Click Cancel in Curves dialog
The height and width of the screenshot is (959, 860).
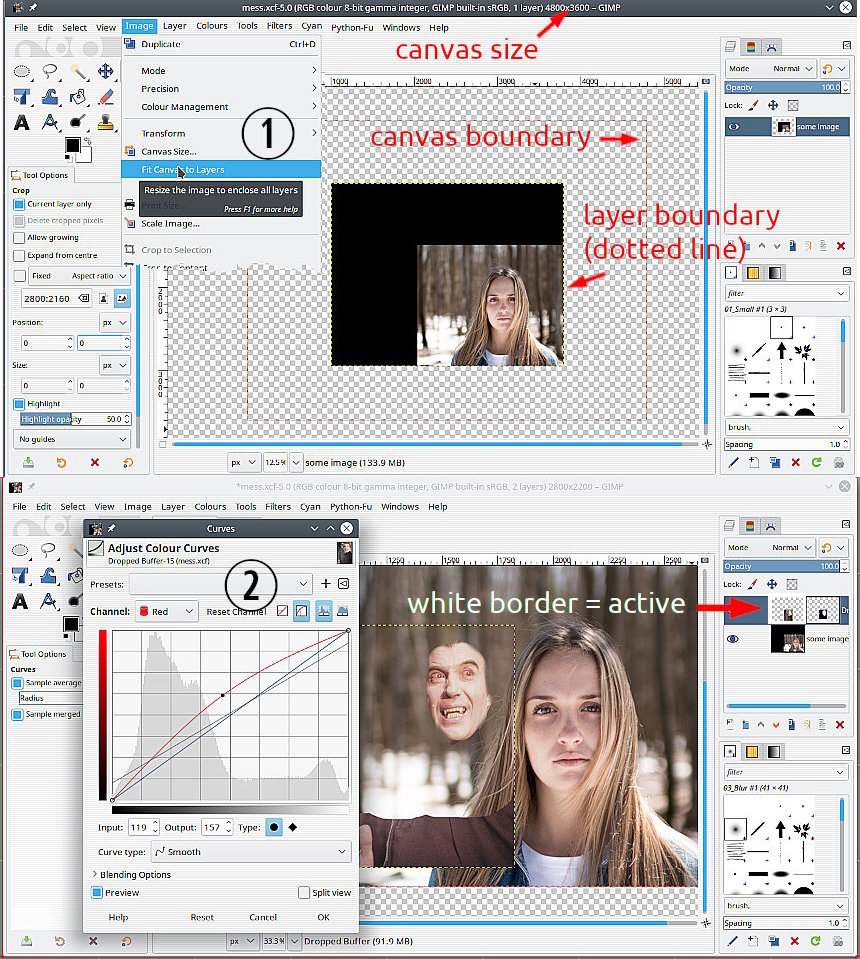click(x=263, y=917)
